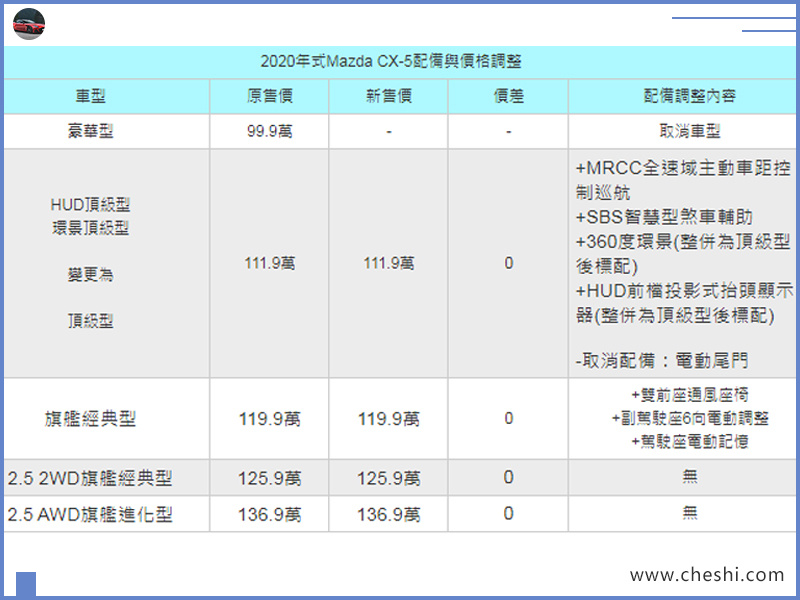Select the 136.9萬 original price cell
800x600 pixels.
point(269,514)
